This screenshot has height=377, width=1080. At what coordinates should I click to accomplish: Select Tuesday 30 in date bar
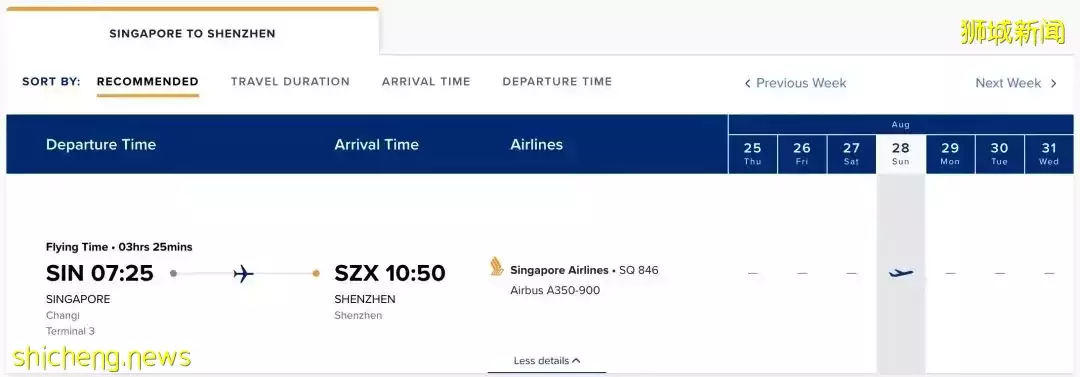pyautogui.click(x=999, y=154)
